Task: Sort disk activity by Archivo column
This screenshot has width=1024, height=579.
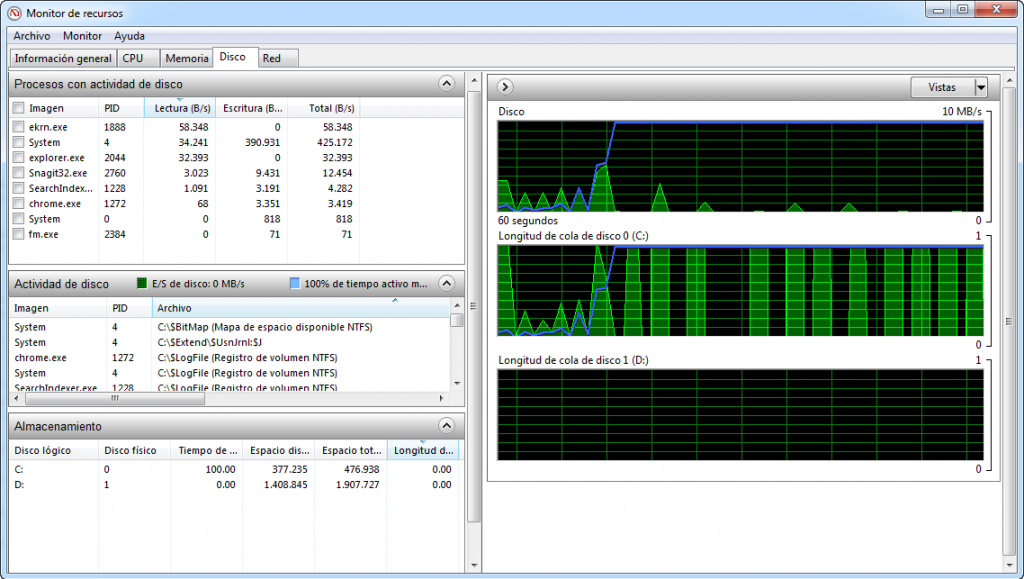Action: (x=301, y=308)
